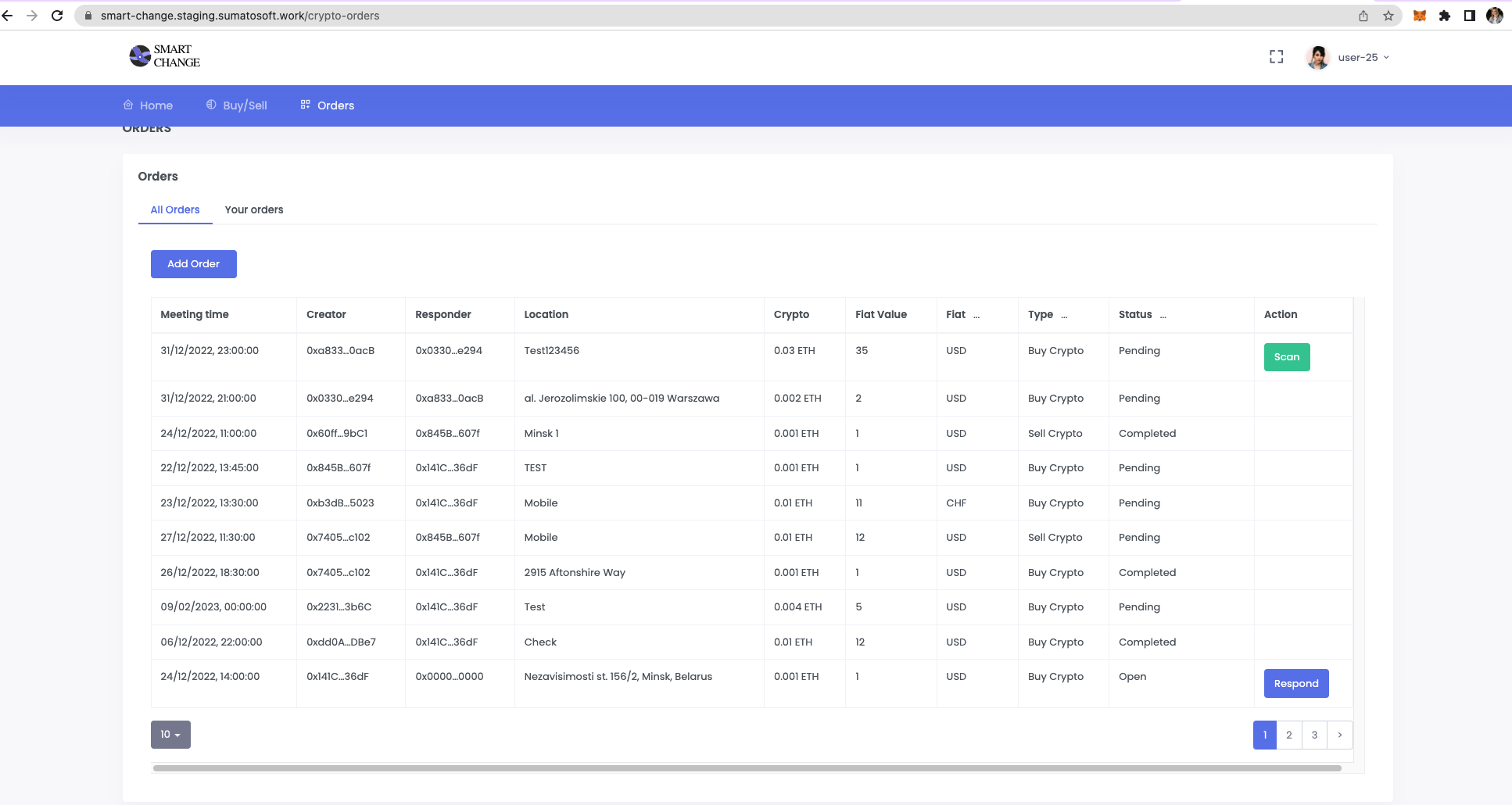
Task: Expand the user-25 account menu
Action: 1363,57
